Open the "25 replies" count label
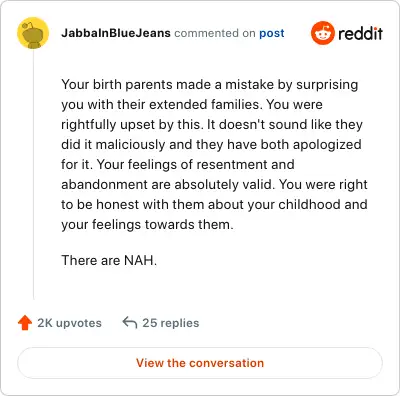This screenshot has height=396, width=400. click(171, 323)
